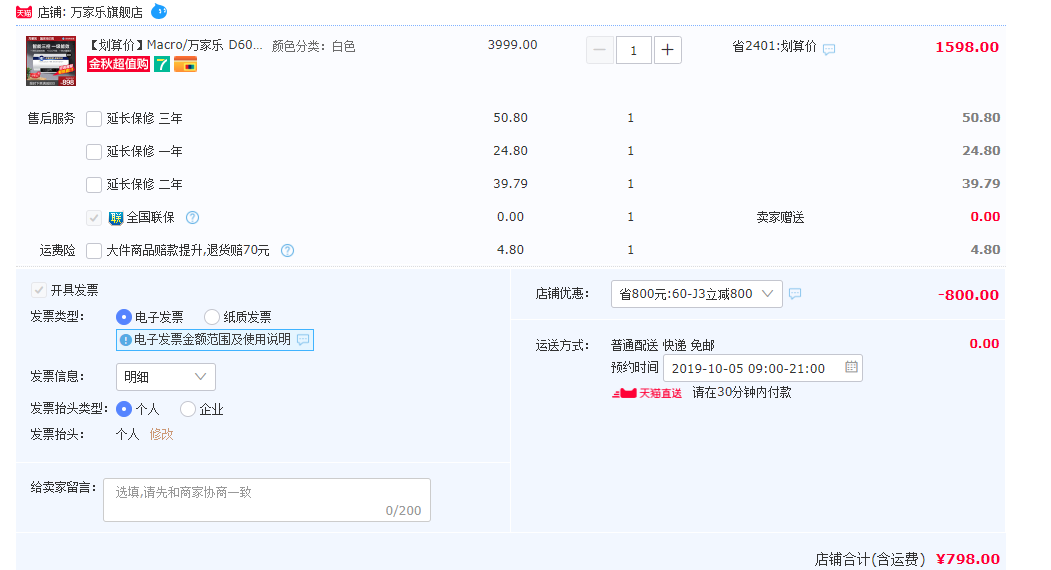Click the 卖家赠送 label

pos(780,217)
